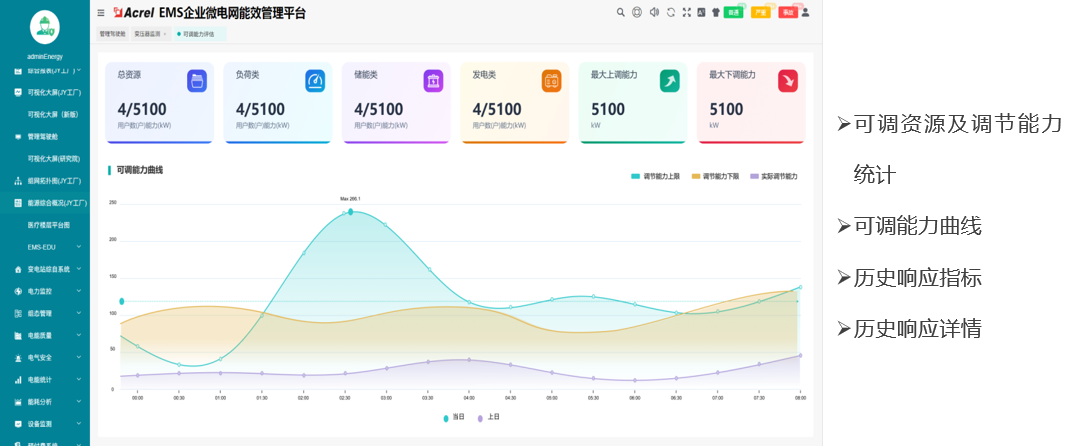
Task: Click the search magnifier icon in header
Action: pyautogui.click(x=620, y=13)
